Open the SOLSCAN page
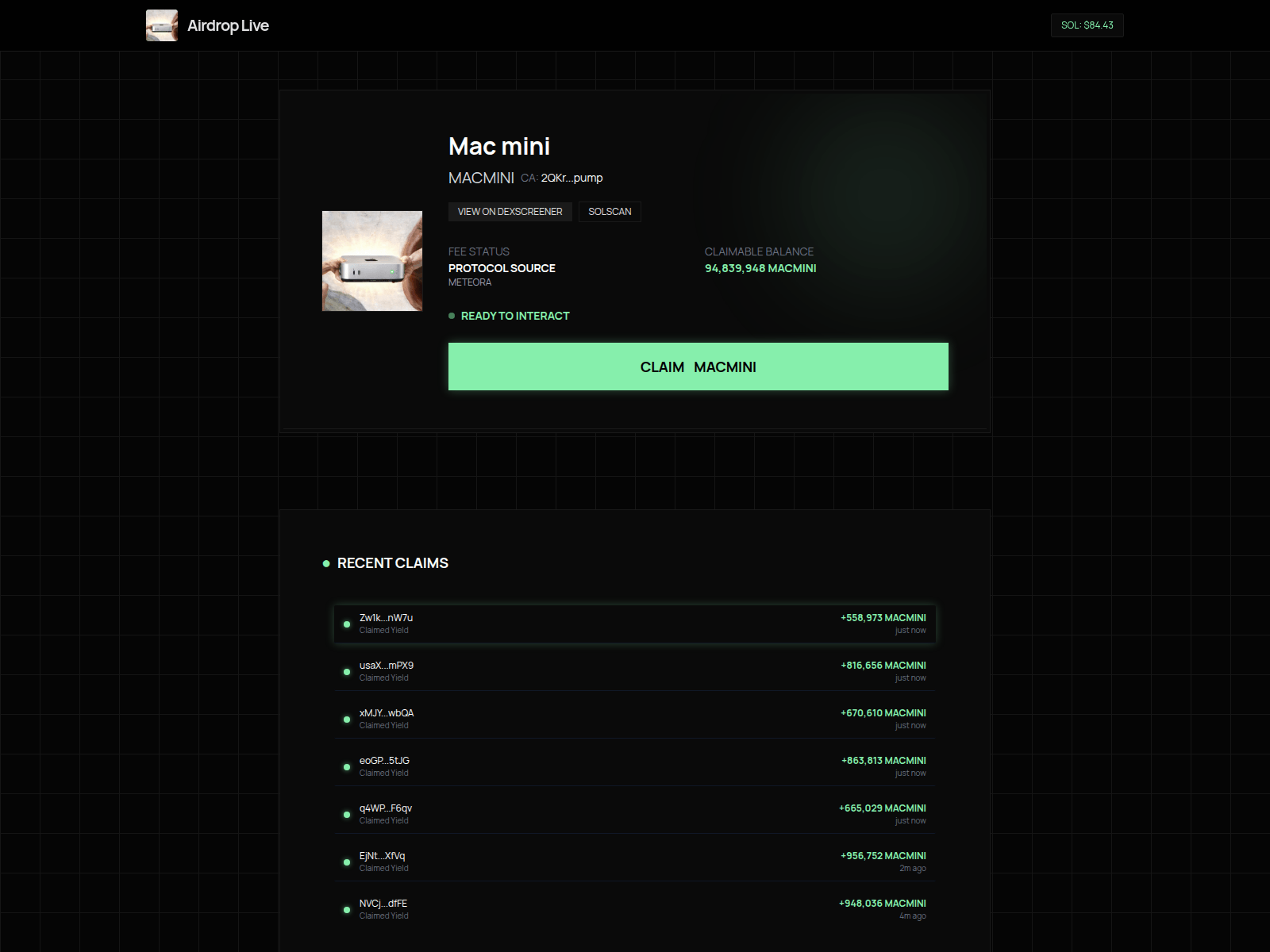 click(x=610, y=211)
